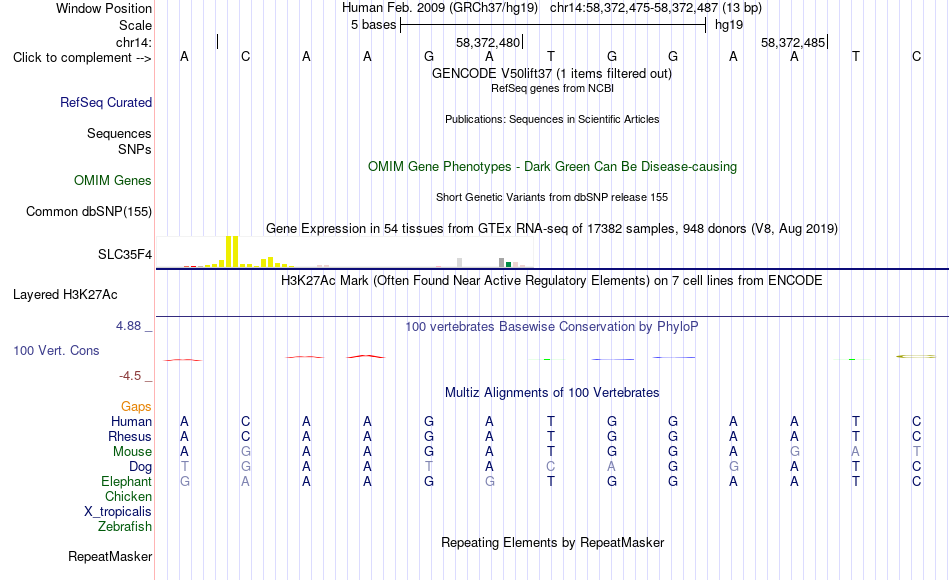Click the GENCODE V50lift37 track title
Viewport: 950px width, 580px height.
tap(551, 73)
